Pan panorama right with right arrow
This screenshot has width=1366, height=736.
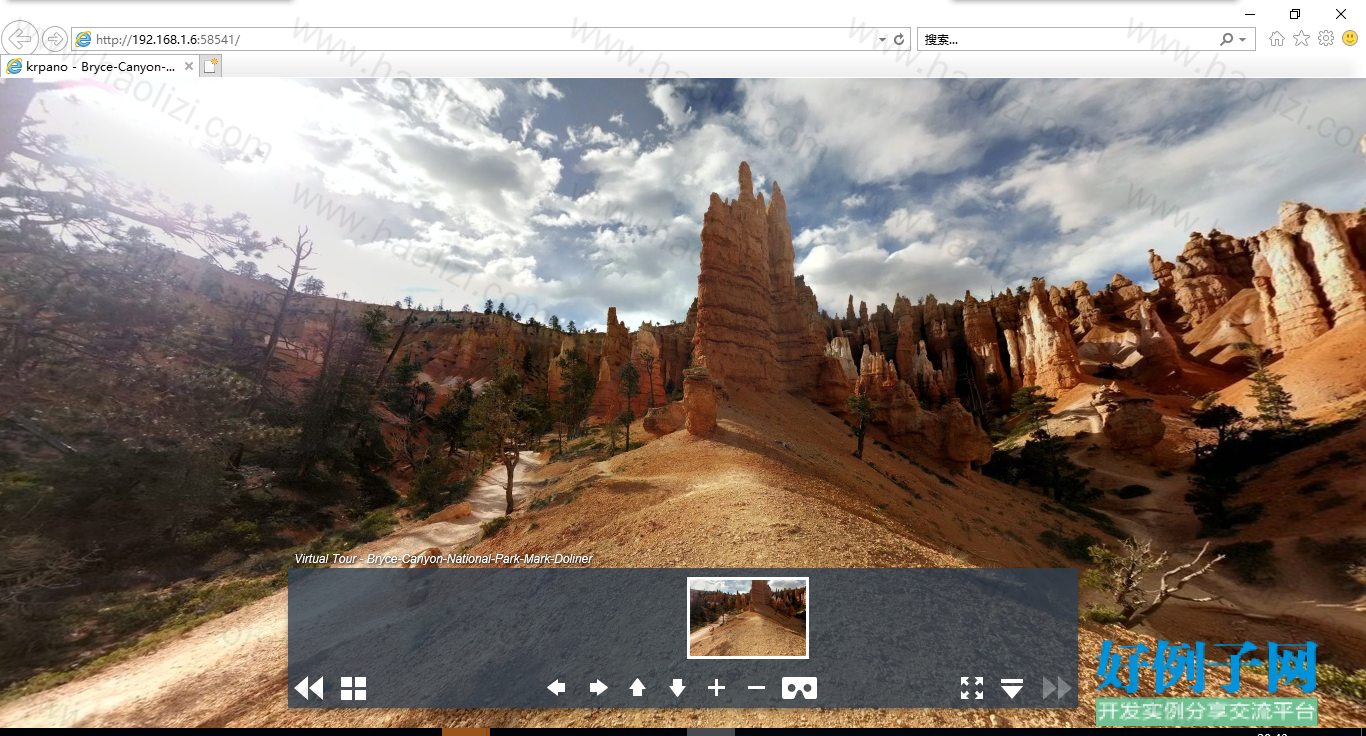598,688
